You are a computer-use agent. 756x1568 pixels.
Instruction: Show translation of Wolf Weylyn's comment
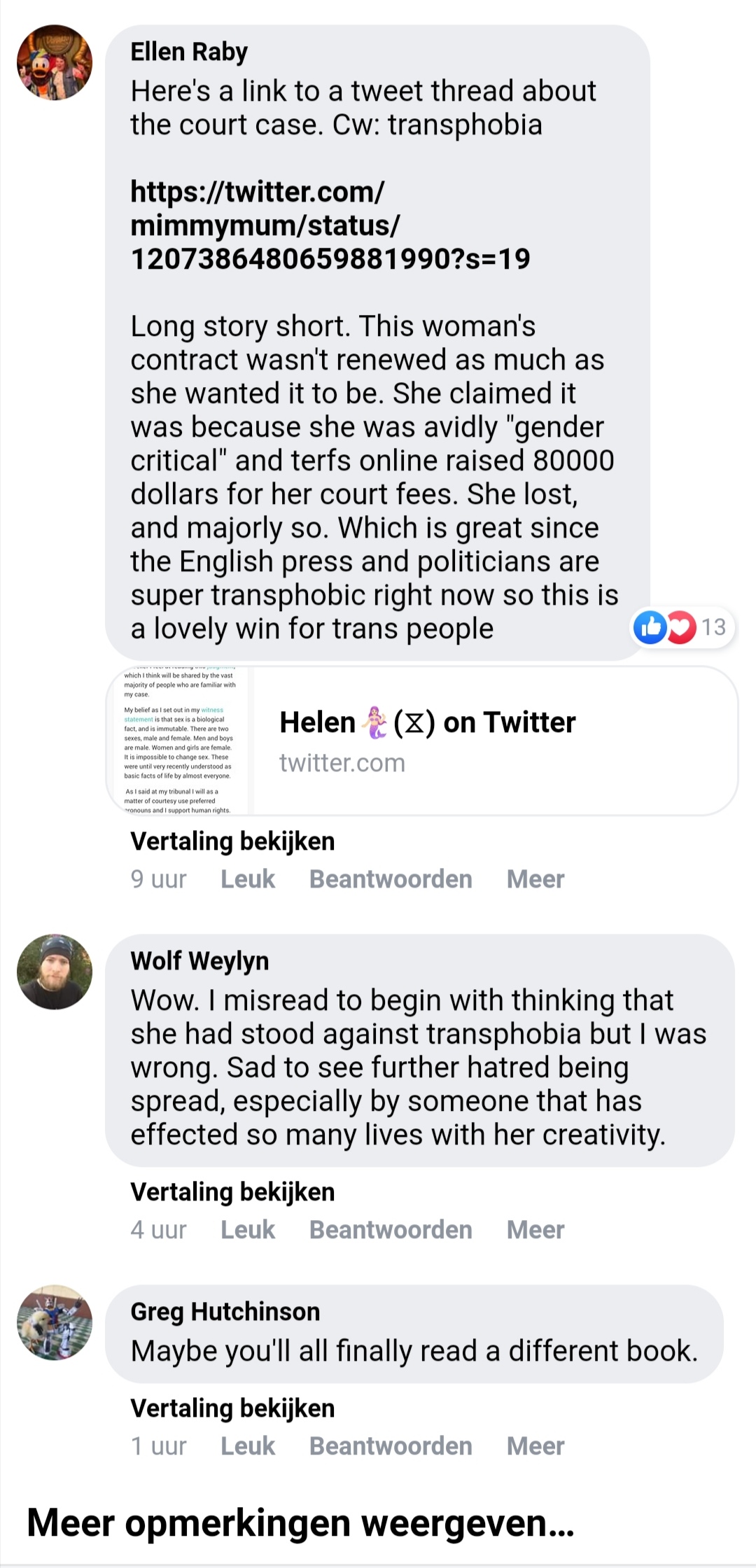tap(232, 1191)
